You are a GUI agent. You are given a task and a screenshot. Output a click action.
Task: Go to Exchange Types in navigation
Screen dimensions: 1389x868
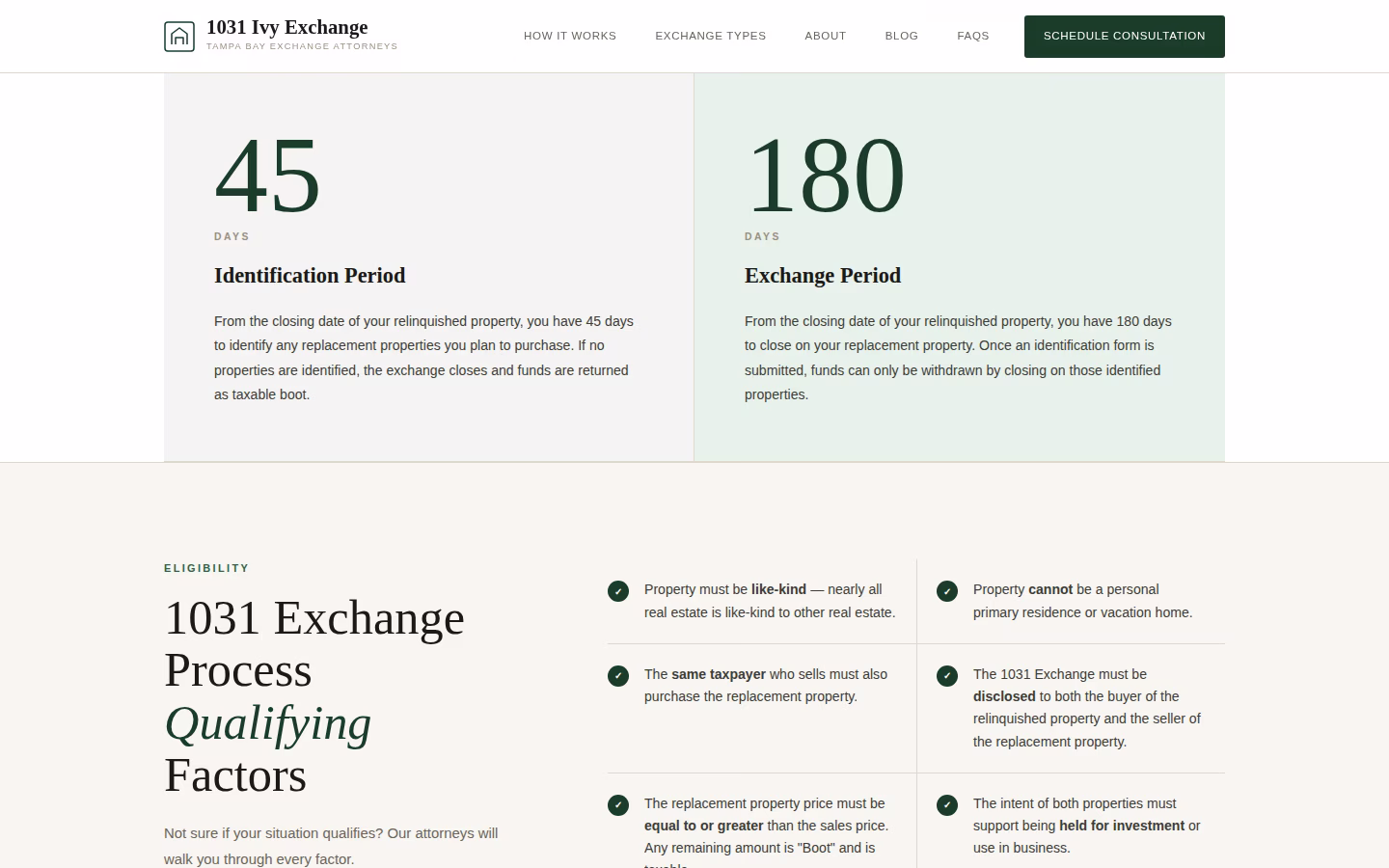click(711, 36)
